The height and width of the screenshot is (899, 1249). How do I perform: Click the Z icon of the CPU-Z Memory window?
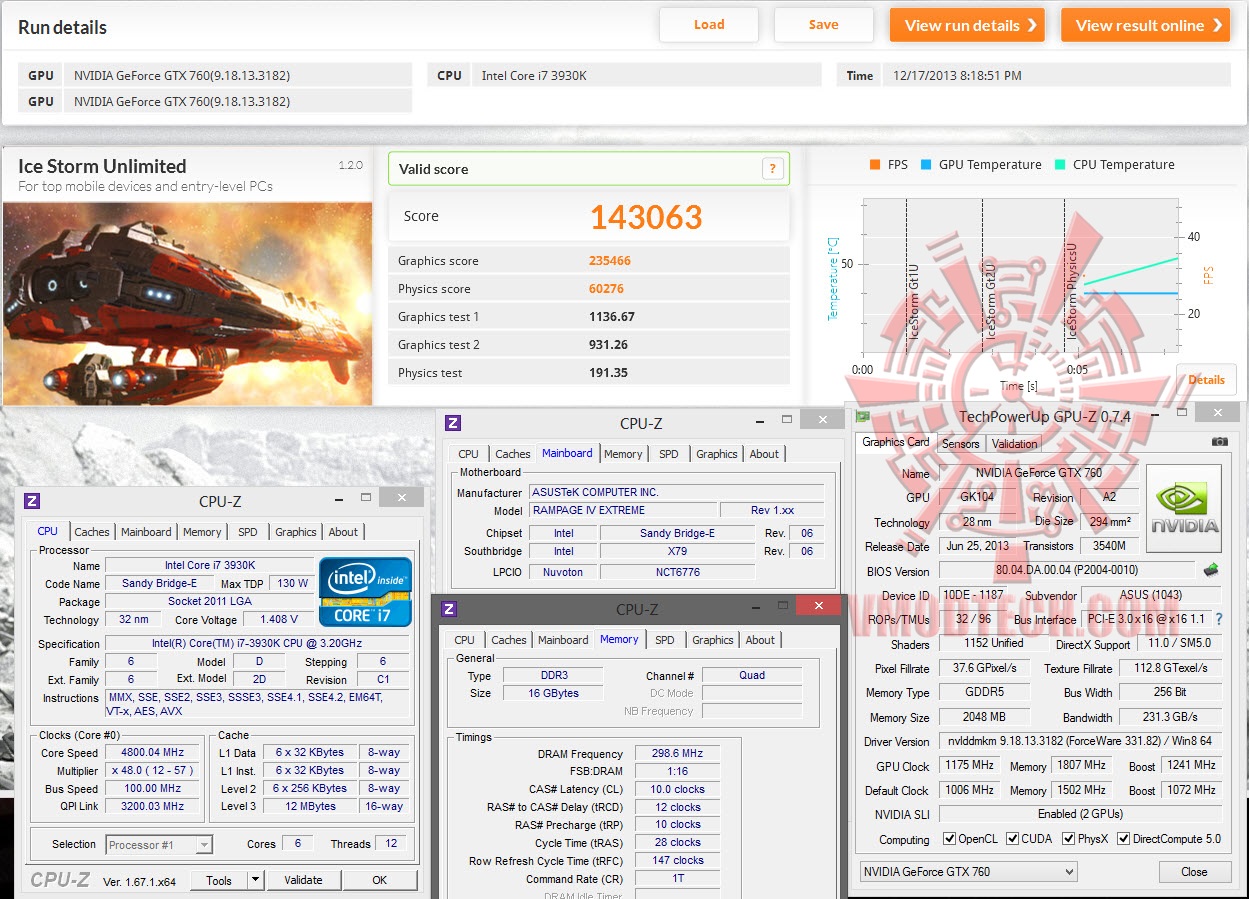pyautogui.click(x=449, y=609)
